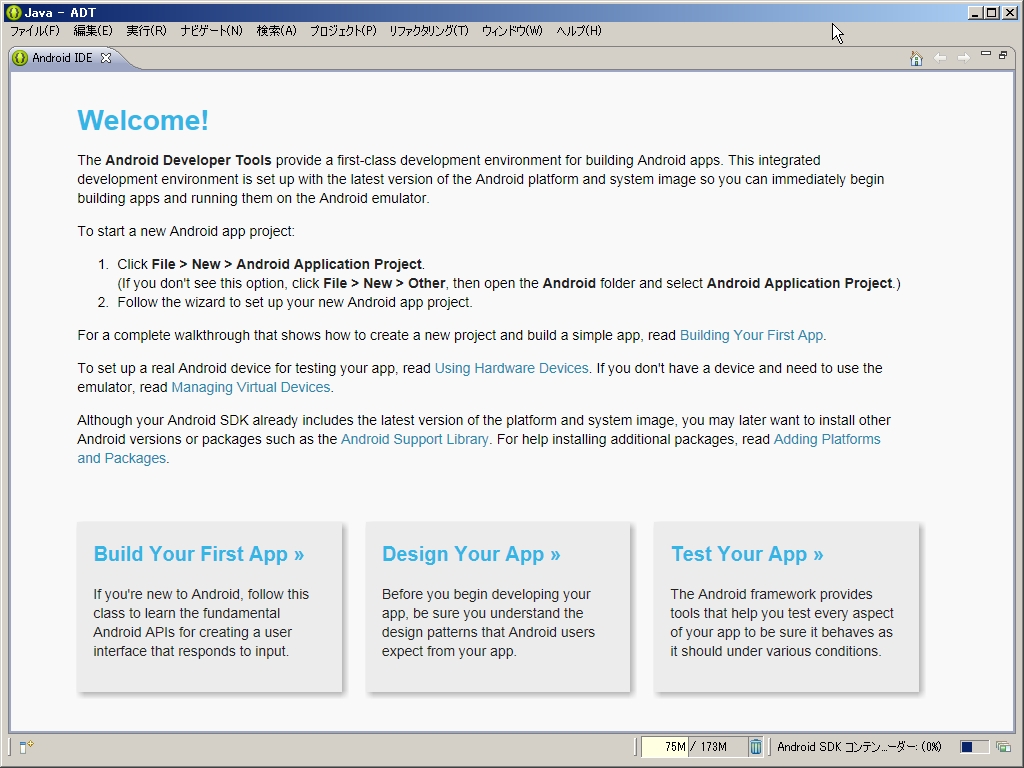This screenshot has height=768, width=1024.
Task: Show background operations progress view icon
Action: [x=1002, y=746]
